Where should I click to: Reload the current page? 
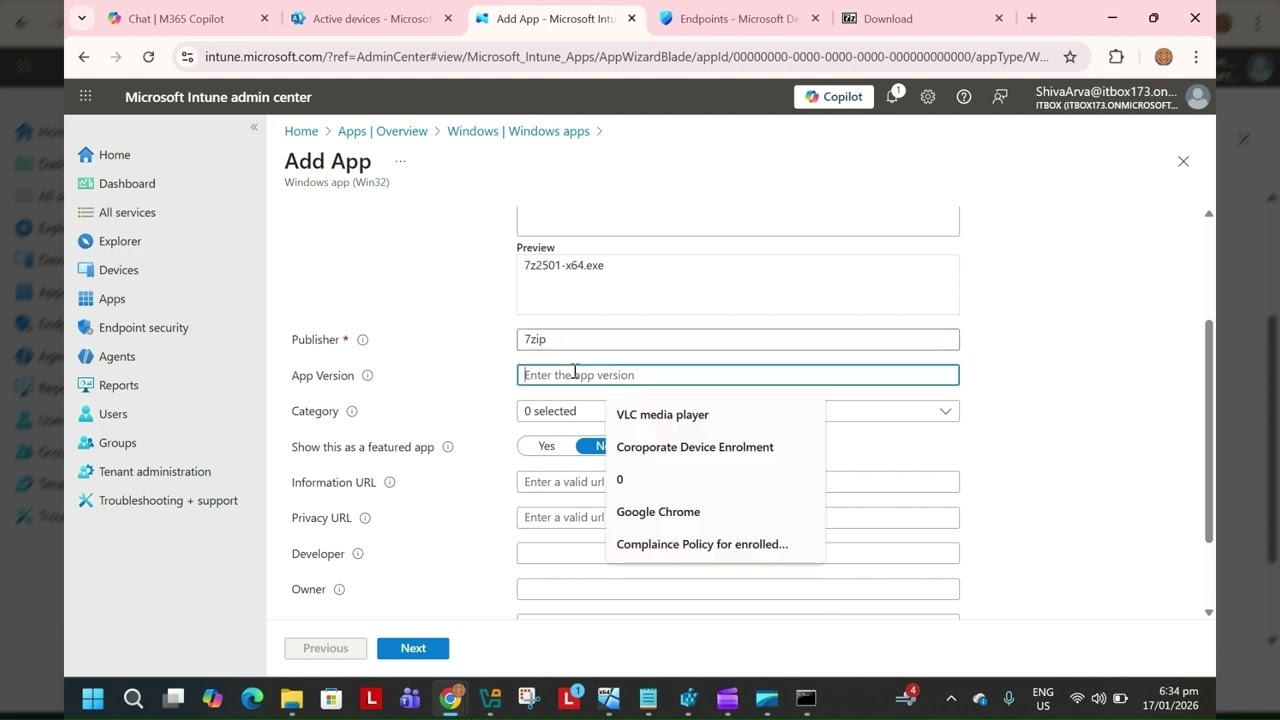148,57
